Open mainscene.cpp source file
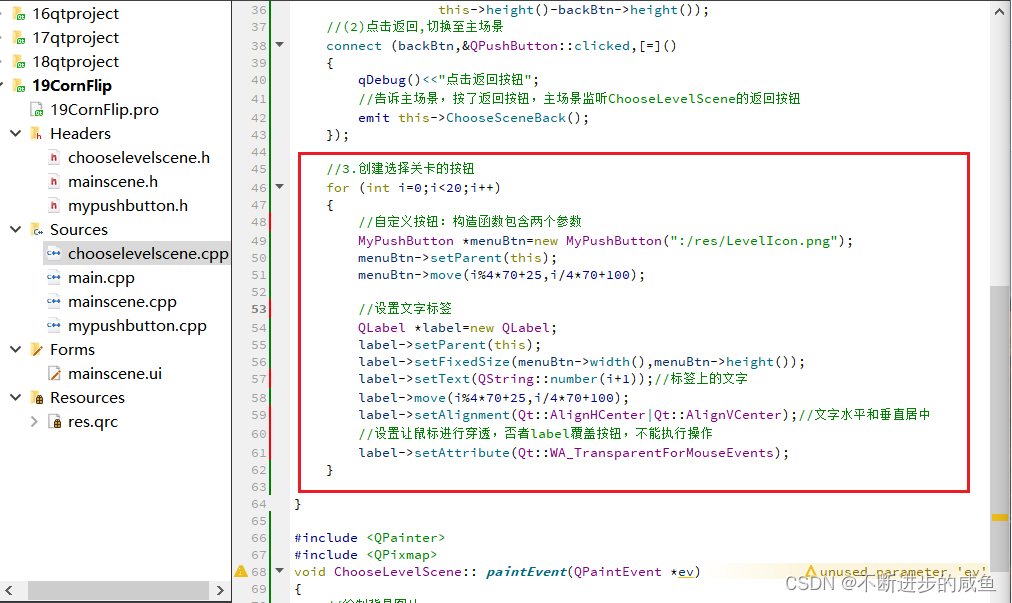The width and height of the screenshot is (1012, 603). pyautogui.click(x=122, y=302)
